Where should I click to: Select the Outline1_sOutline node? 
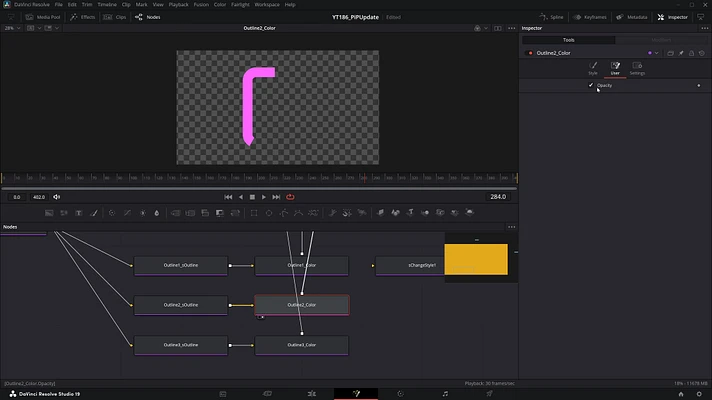pyautogui.click(x=181, y=266)
